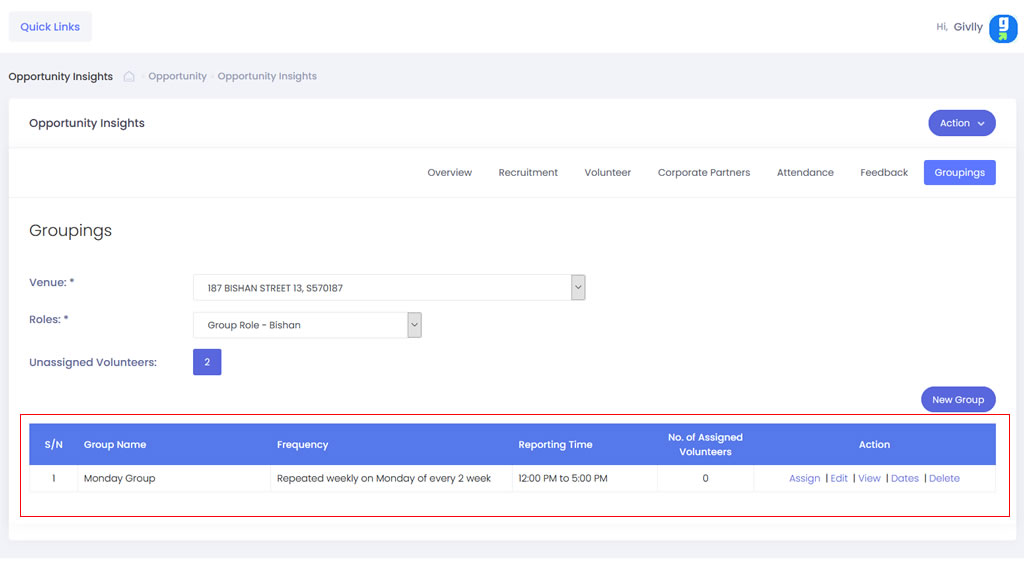Open the Venue dropdown list
Image resolution: width=1024 pixels, height=576 pixels.
click(x=389, y=288)
